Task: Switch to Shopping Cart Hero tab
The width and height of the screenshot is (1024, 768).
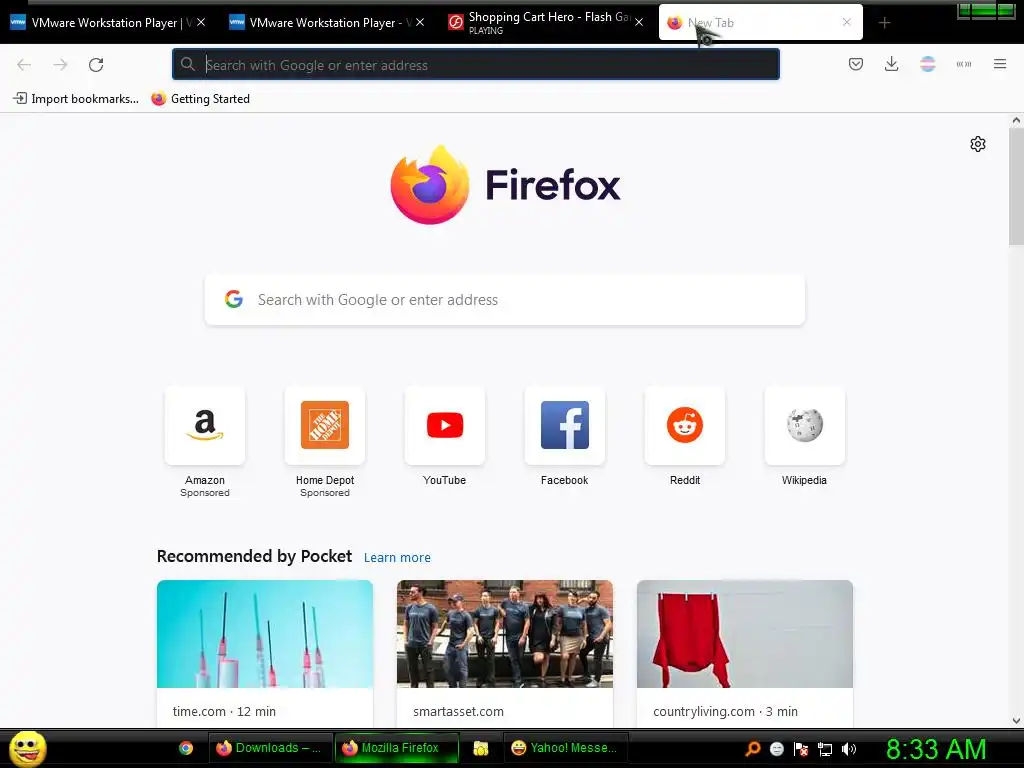Action: [547, 23]
